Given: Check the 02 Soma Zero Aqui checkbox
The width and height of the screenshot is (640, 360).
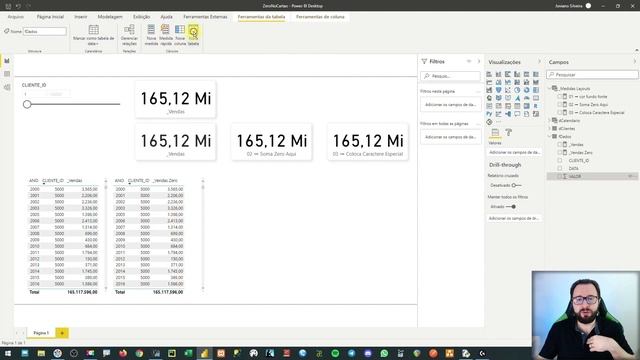Looking at the screenshot, I should coord(560,104).
